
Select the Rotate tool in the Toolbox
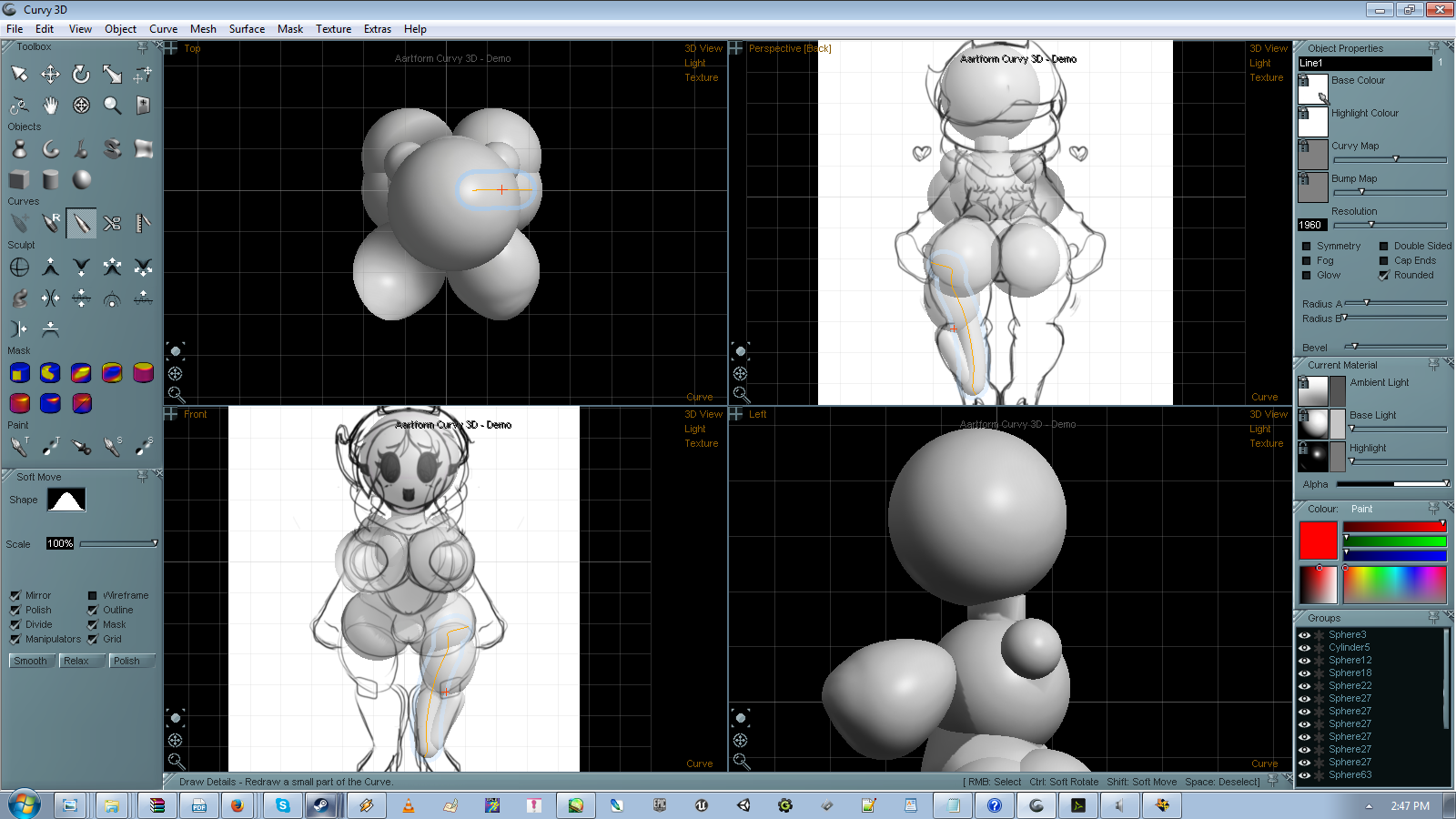(81, 74)
